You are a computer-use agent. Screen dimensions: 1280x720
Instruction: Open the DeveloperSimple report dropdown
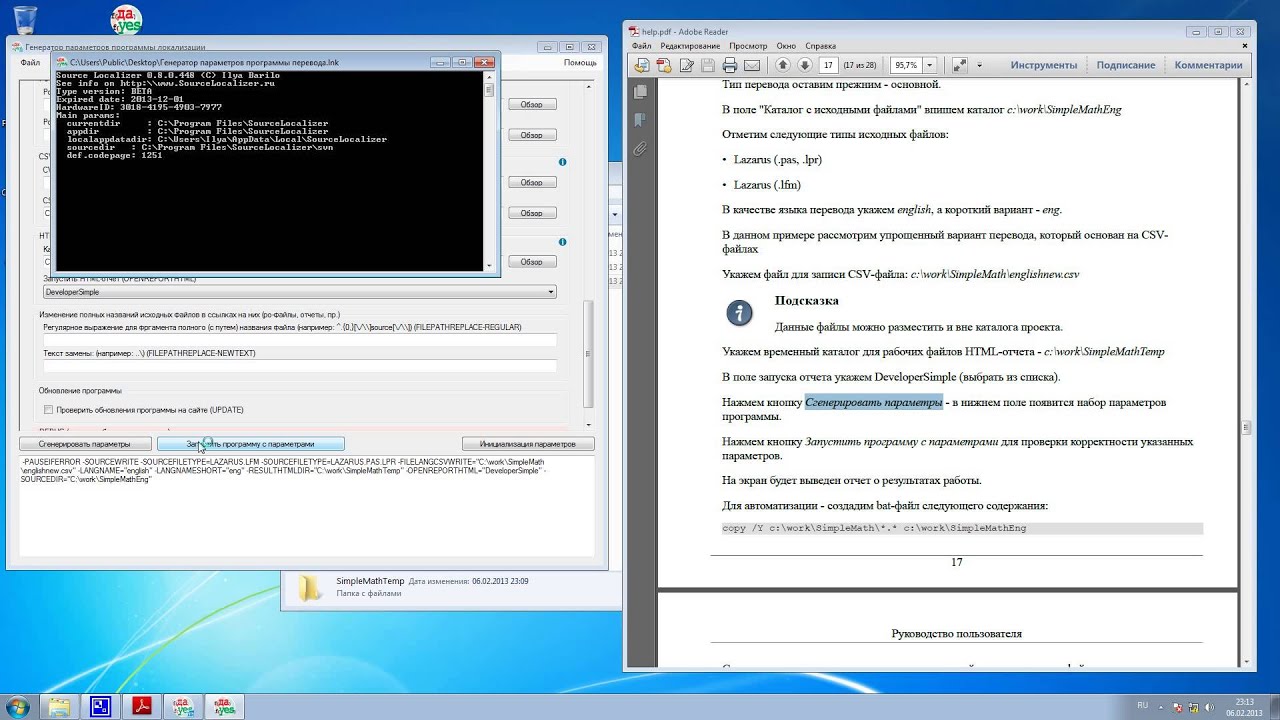tap(299, 292)
